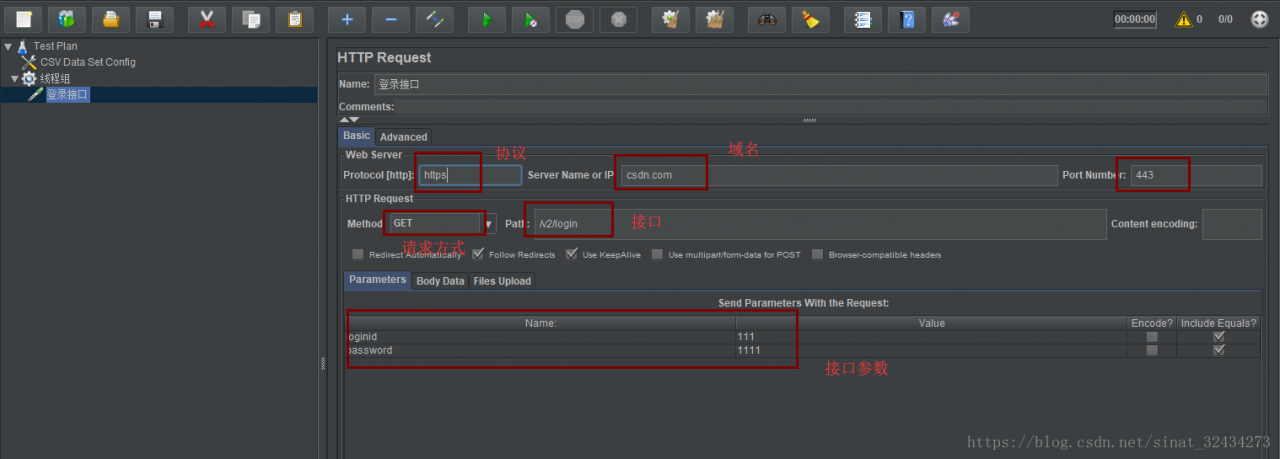Clear results with the single broom icon

click(x=671, y=19)
